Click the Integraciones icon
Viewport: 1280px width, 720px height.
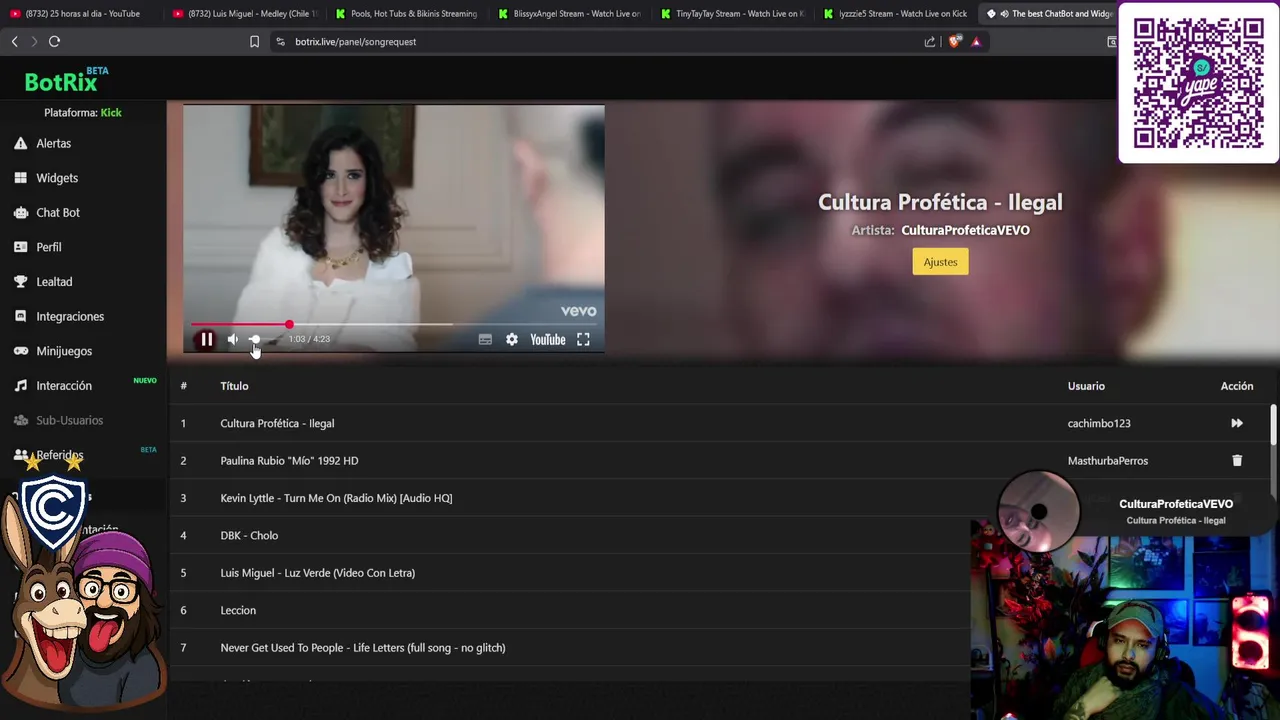pos(20,316)
